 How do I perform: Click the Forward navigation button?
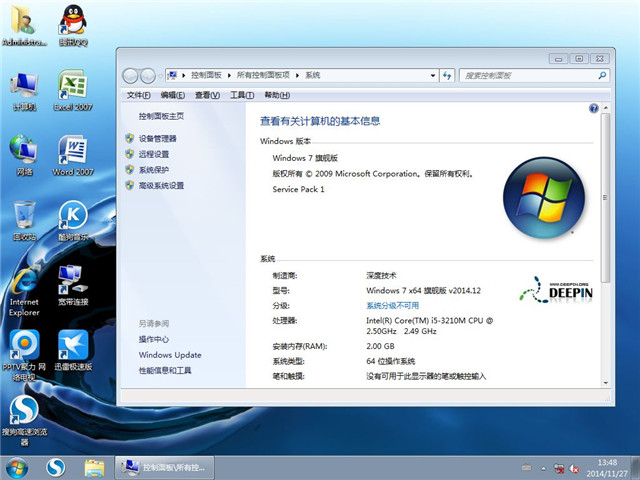click(x=147, y=76)
